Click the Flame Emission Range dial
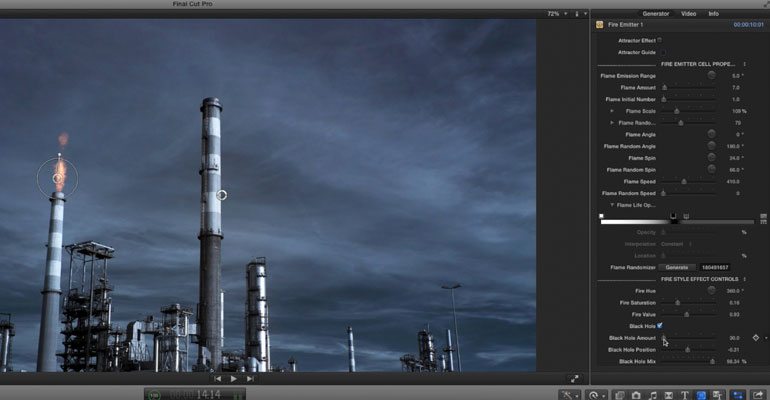The width and height of the screenshot is (770, 400). coord(711,75)
